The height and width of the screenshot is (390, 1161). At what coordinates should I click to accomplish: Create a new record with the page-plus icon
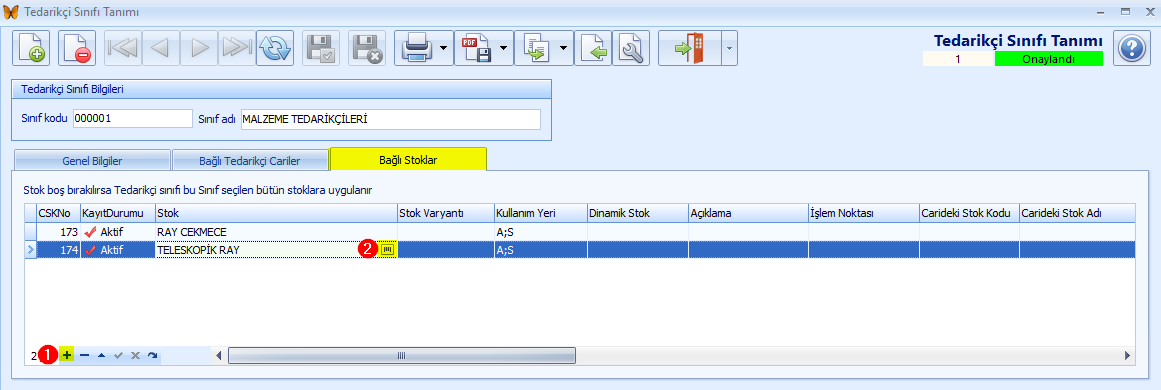click(31, 49)
